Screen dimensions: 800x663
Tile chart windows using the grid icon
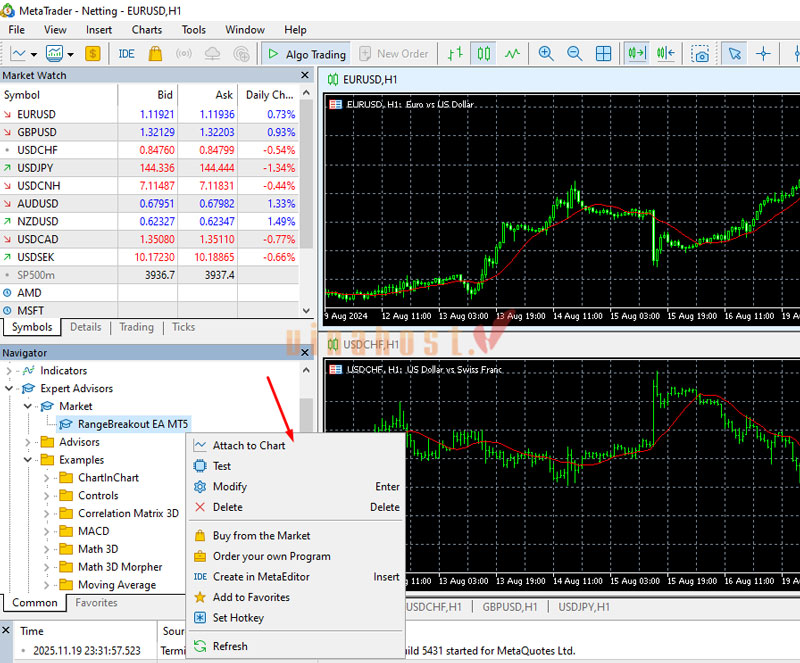603,54
